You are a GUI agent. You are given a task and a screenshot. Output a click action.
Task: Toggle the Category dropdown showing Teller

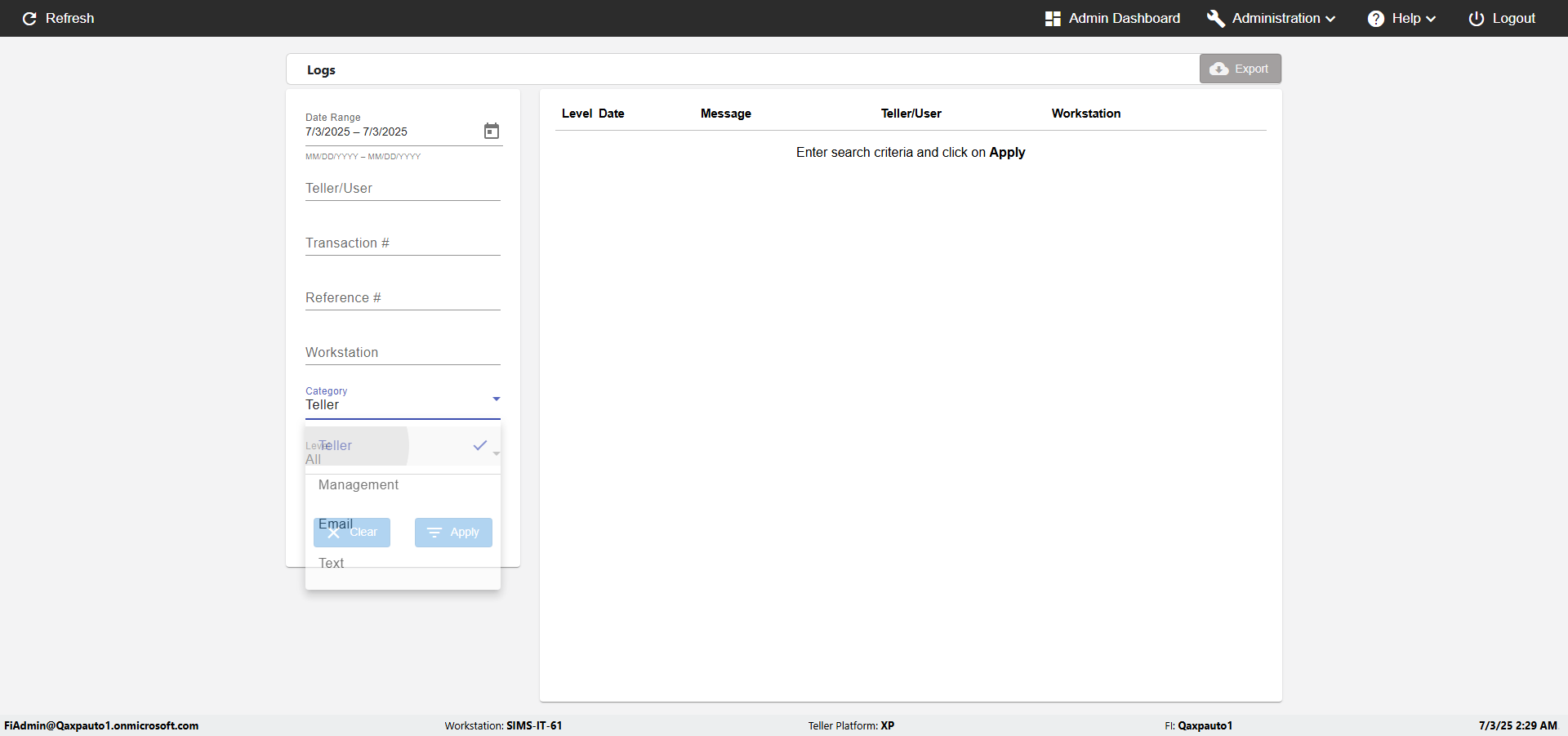[403, 400]
